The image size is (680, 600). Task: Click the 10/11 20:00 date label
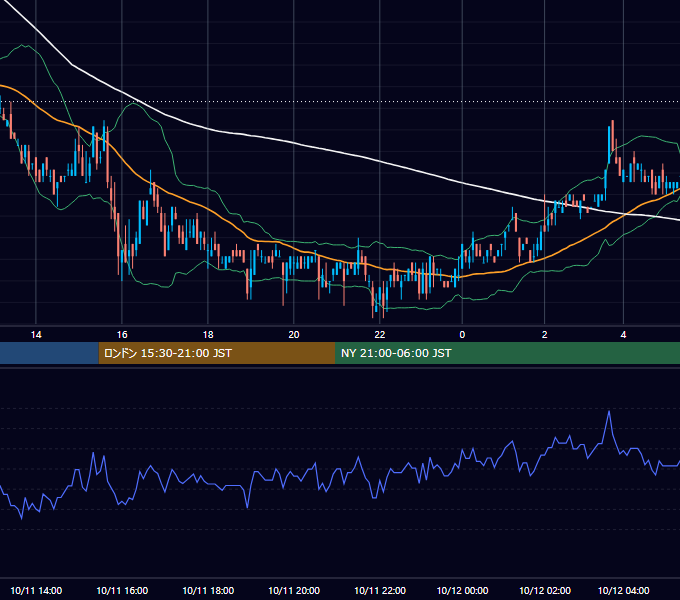pos(294,590)
